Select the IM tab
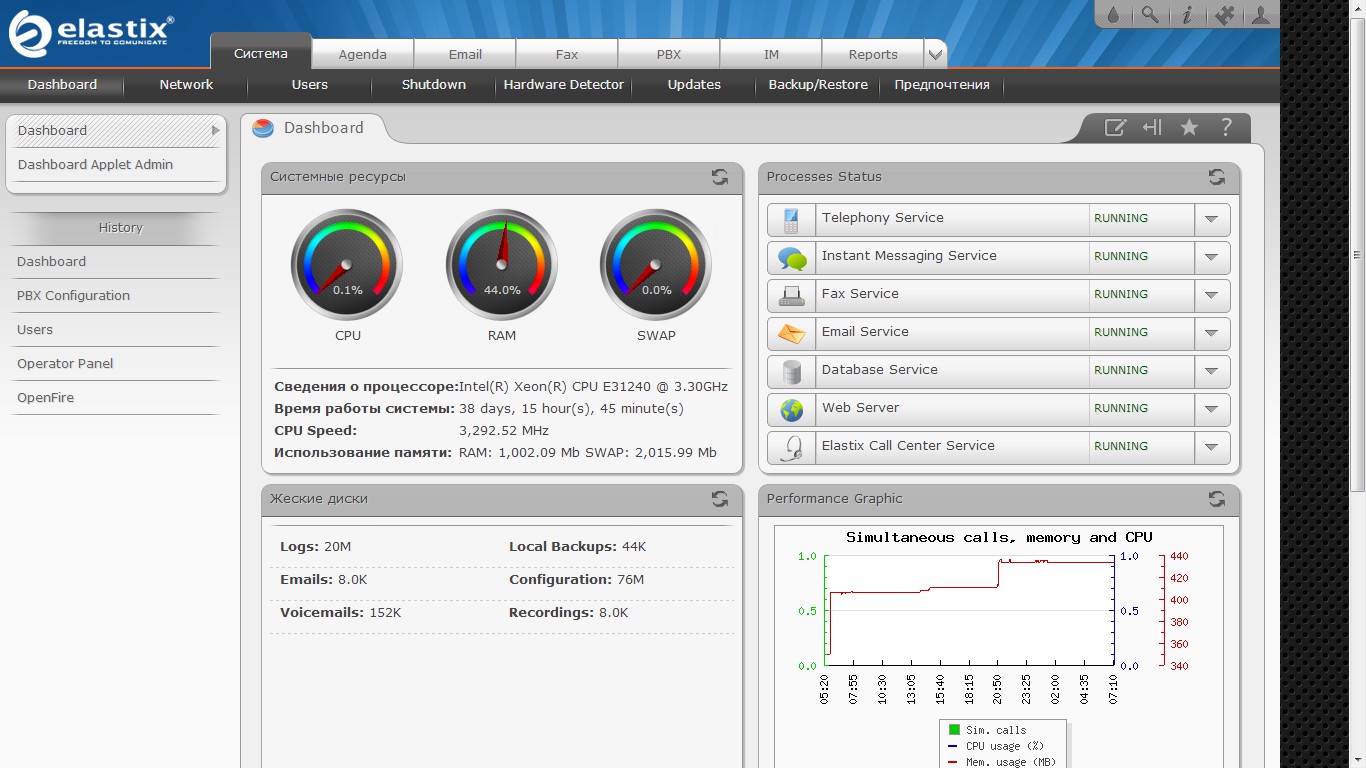1366x768 pixels. [771, 55]
